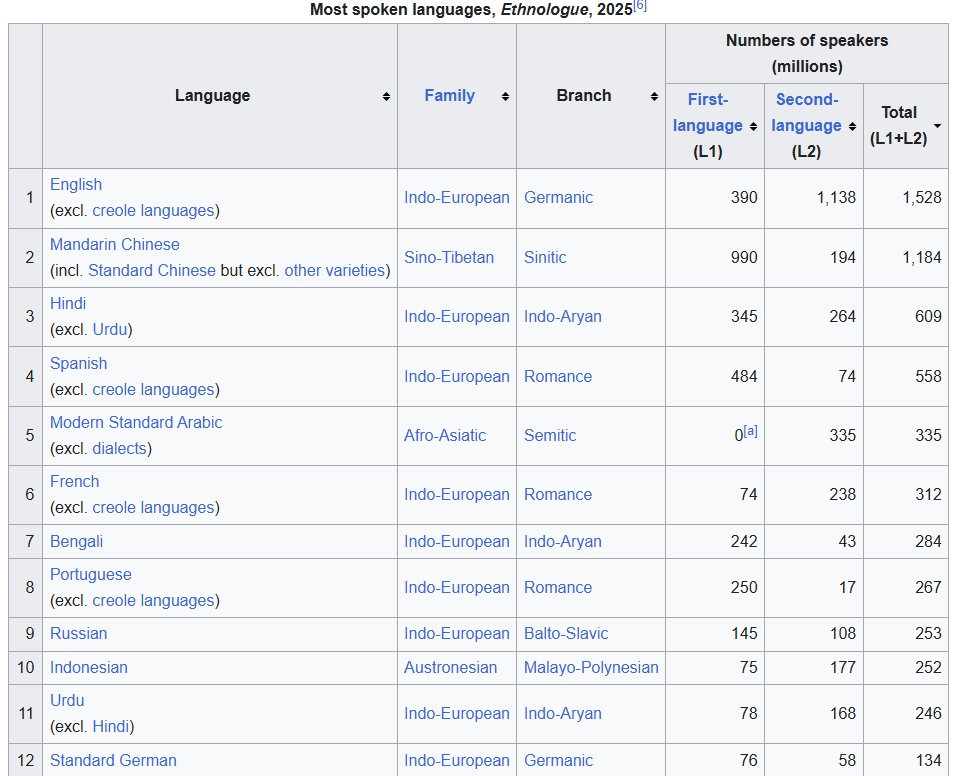
Task: Open Modern Standard Arabic link
Action: tap(136, 422)
